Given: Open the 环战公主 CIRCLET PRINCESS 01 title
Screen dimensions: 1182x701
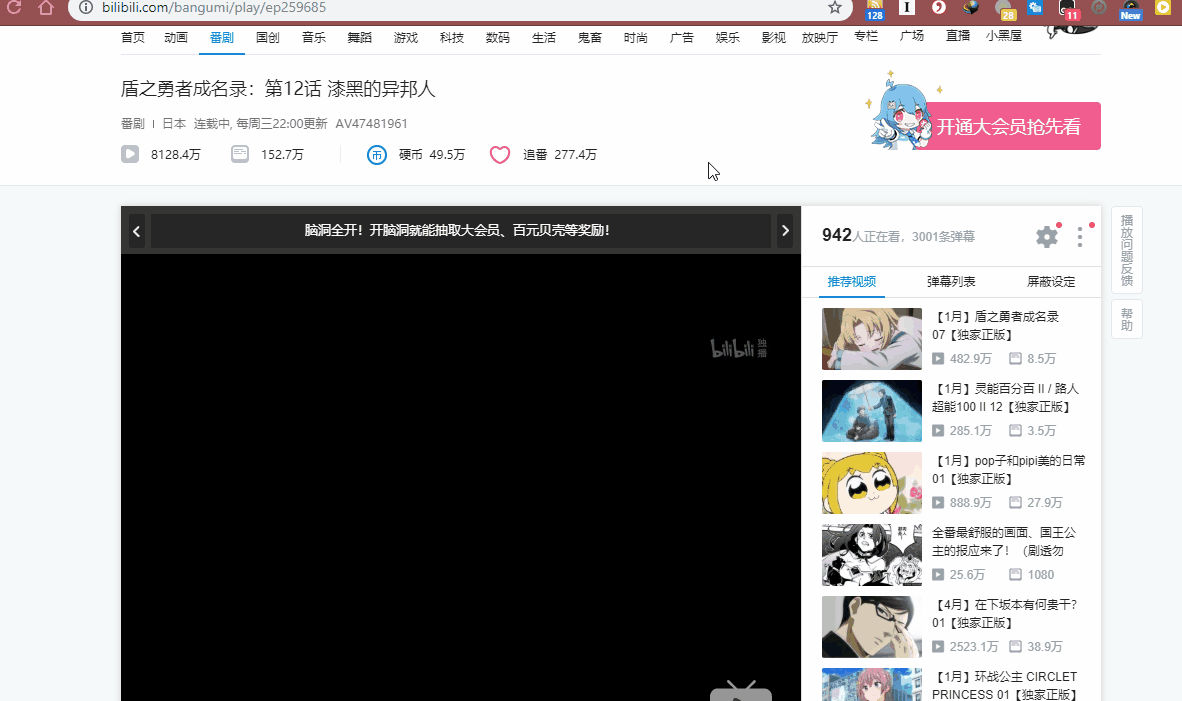Looking at the screenshot, I should [x=1004, y=685].
